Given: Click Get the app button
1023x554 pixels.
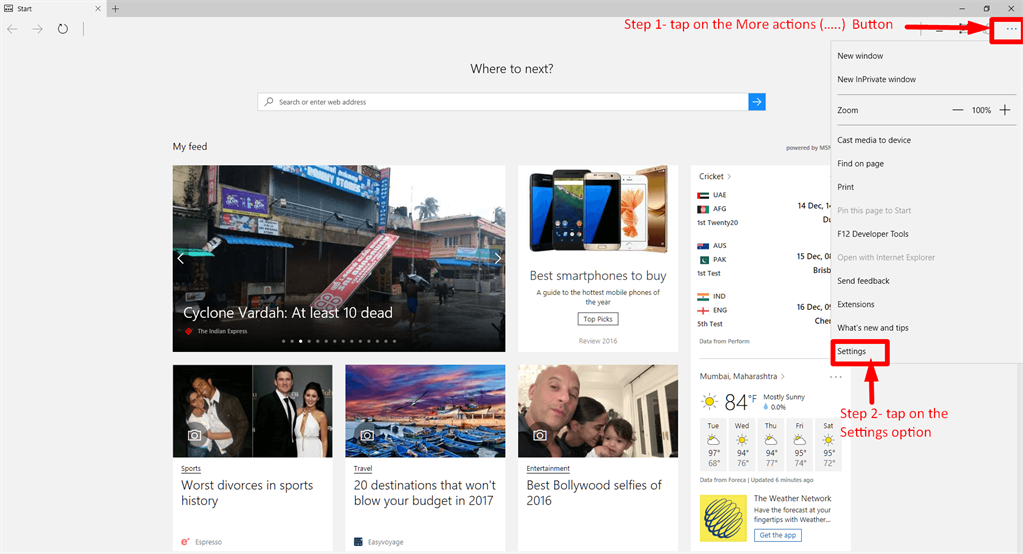Looking at the screenshot, I should 778,535.
